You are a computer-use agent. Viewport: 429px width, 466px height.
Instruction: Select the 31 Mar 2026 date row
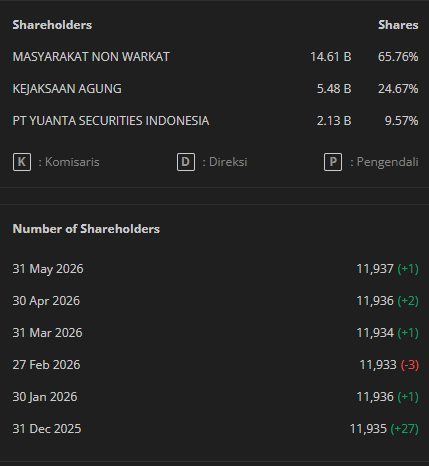pyautogui.click(x=215, y=333)
